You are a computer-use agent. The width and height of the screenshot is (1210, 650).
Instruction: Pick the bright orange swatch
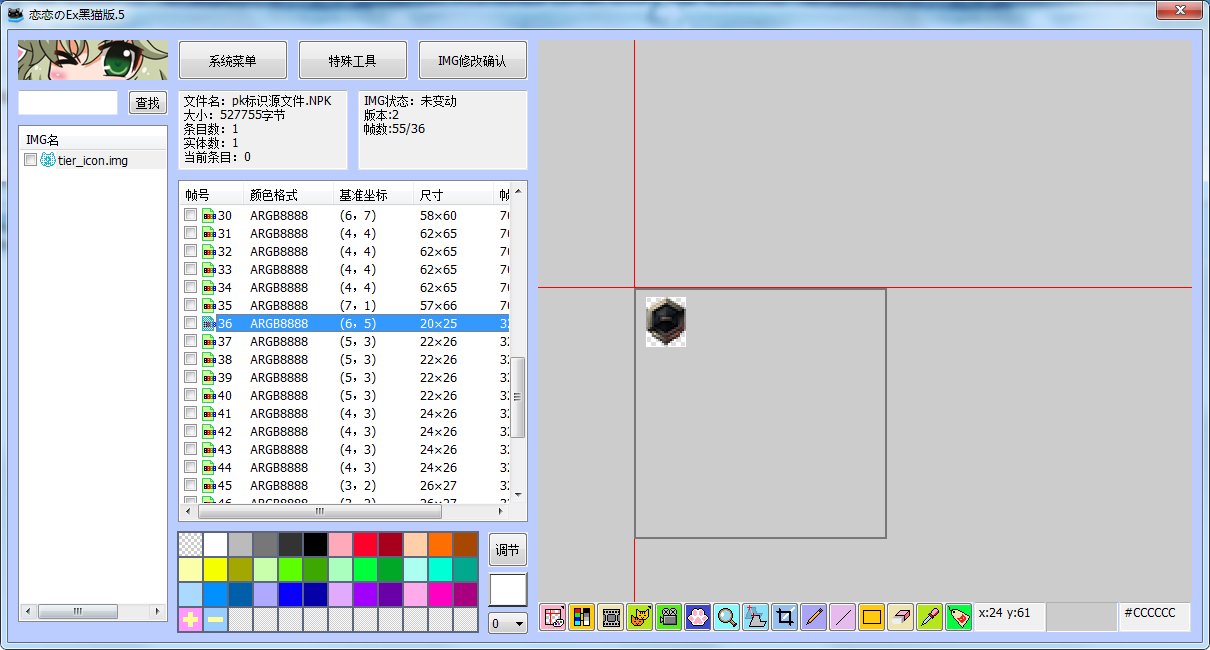pyautogui.click(x=440, y=544)
